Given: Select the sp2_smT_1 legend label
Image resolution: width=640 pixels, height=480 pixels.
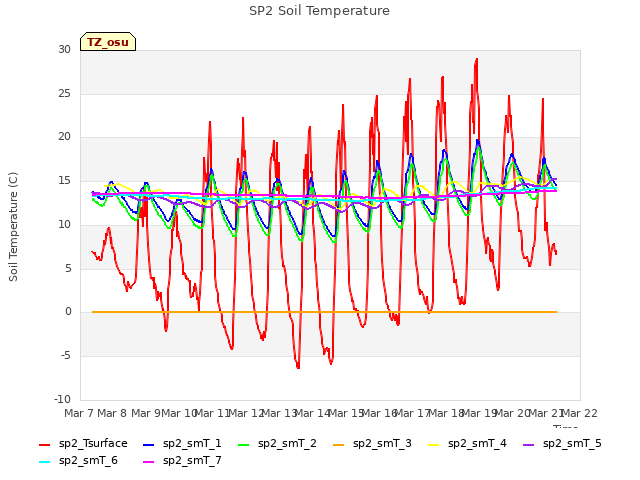Looking at the screenshot, I should [192, 444].
